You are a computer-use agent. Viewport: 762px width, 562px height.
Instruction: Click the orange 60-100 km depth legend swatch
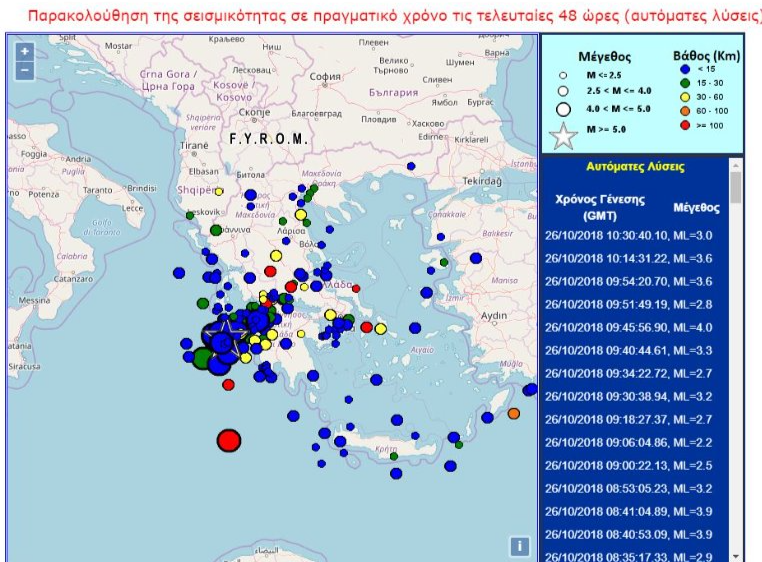[x=685, y=111]
